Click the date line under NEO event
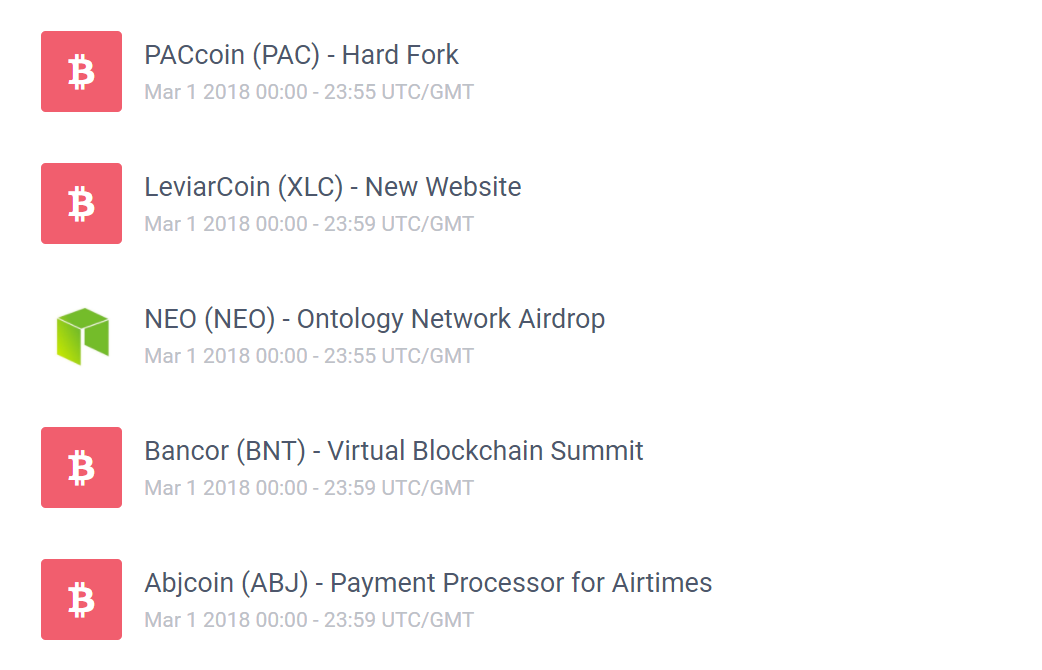Viewport: 1042px width, 670px height. [x=309, y=357]
